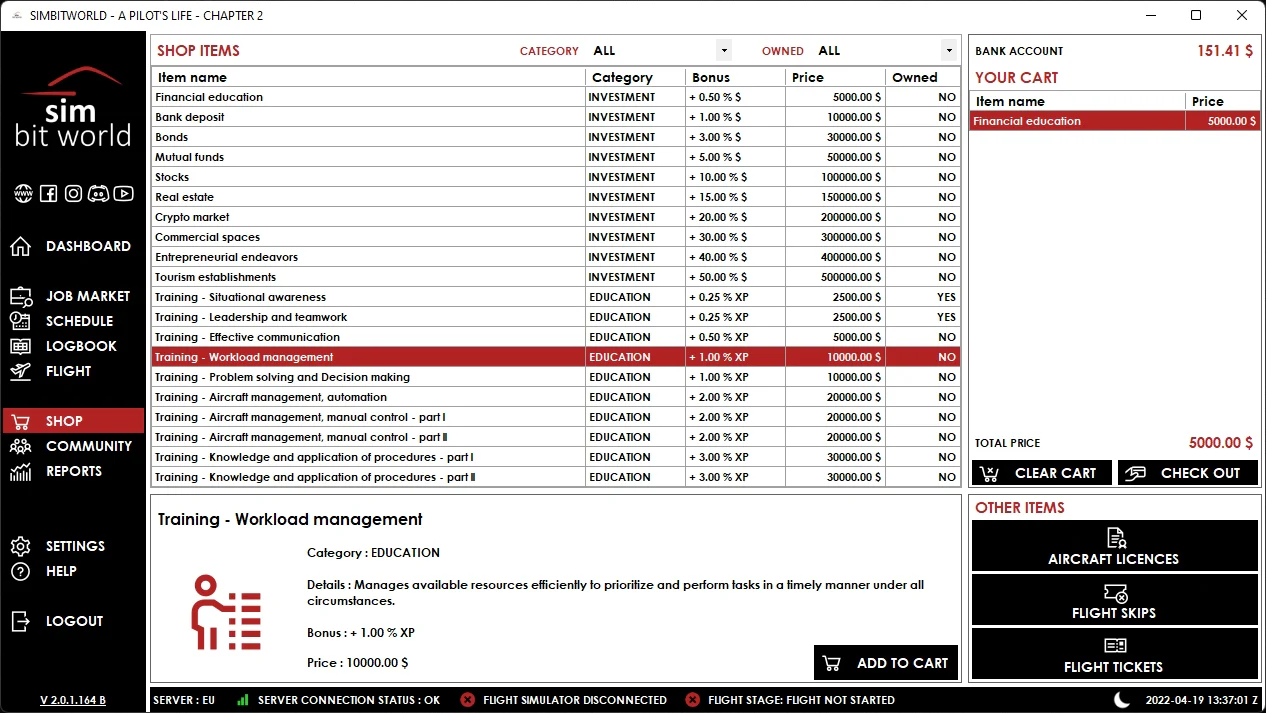The image size is (1266, 713).
Task: Add Workload management to cart
Action: tap(886, 663)
